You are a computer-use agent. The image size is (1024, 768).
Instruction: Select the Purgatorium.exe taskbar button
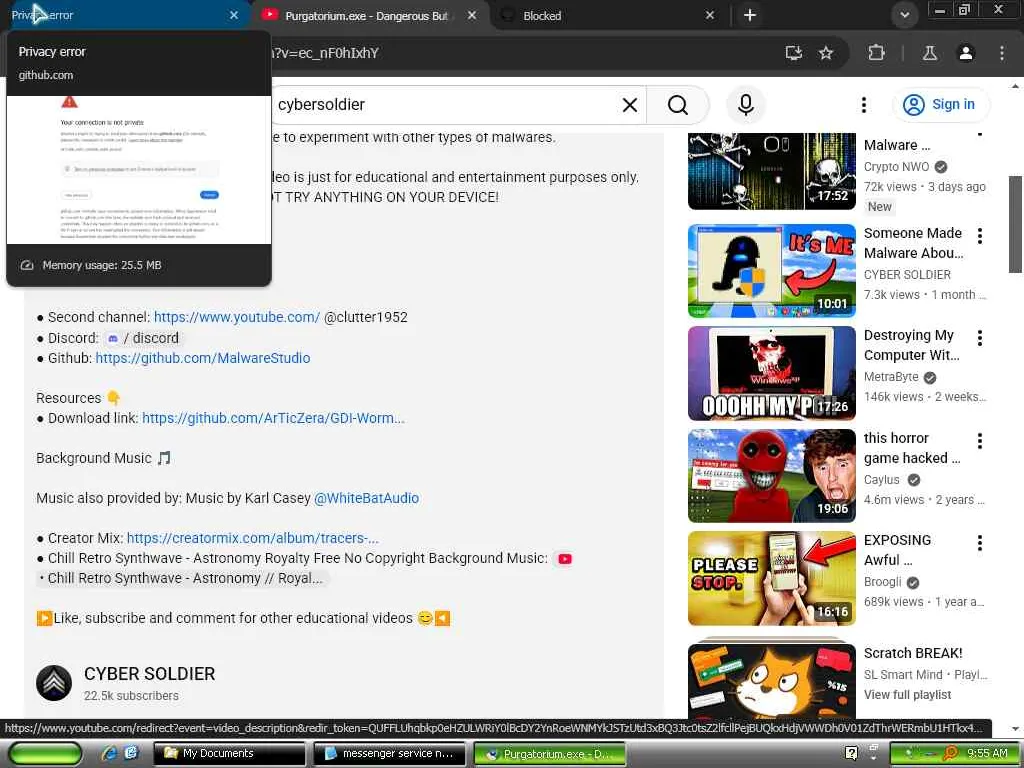coord(550,754)
